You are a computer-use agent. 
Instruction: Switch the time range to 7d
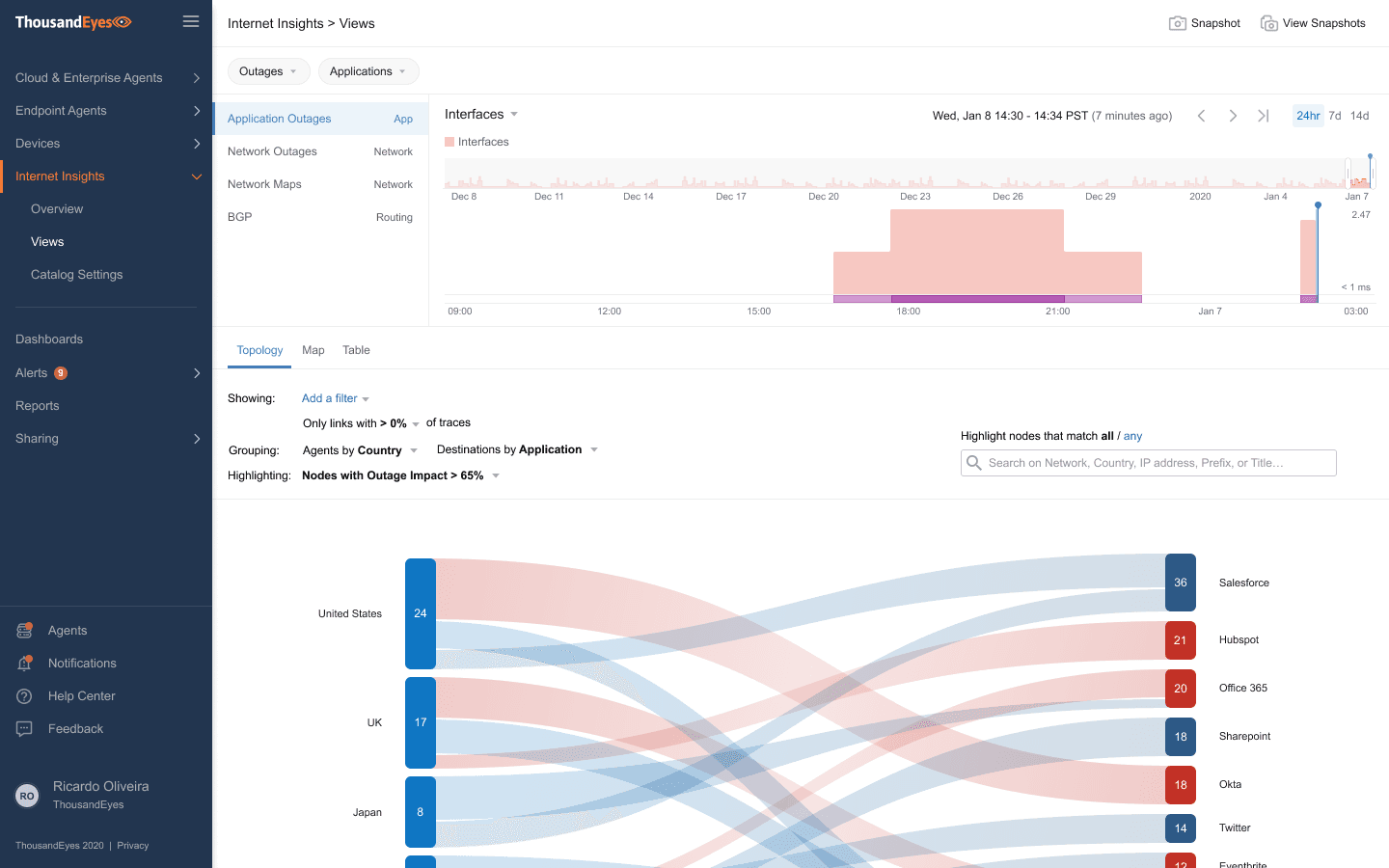1334,115
